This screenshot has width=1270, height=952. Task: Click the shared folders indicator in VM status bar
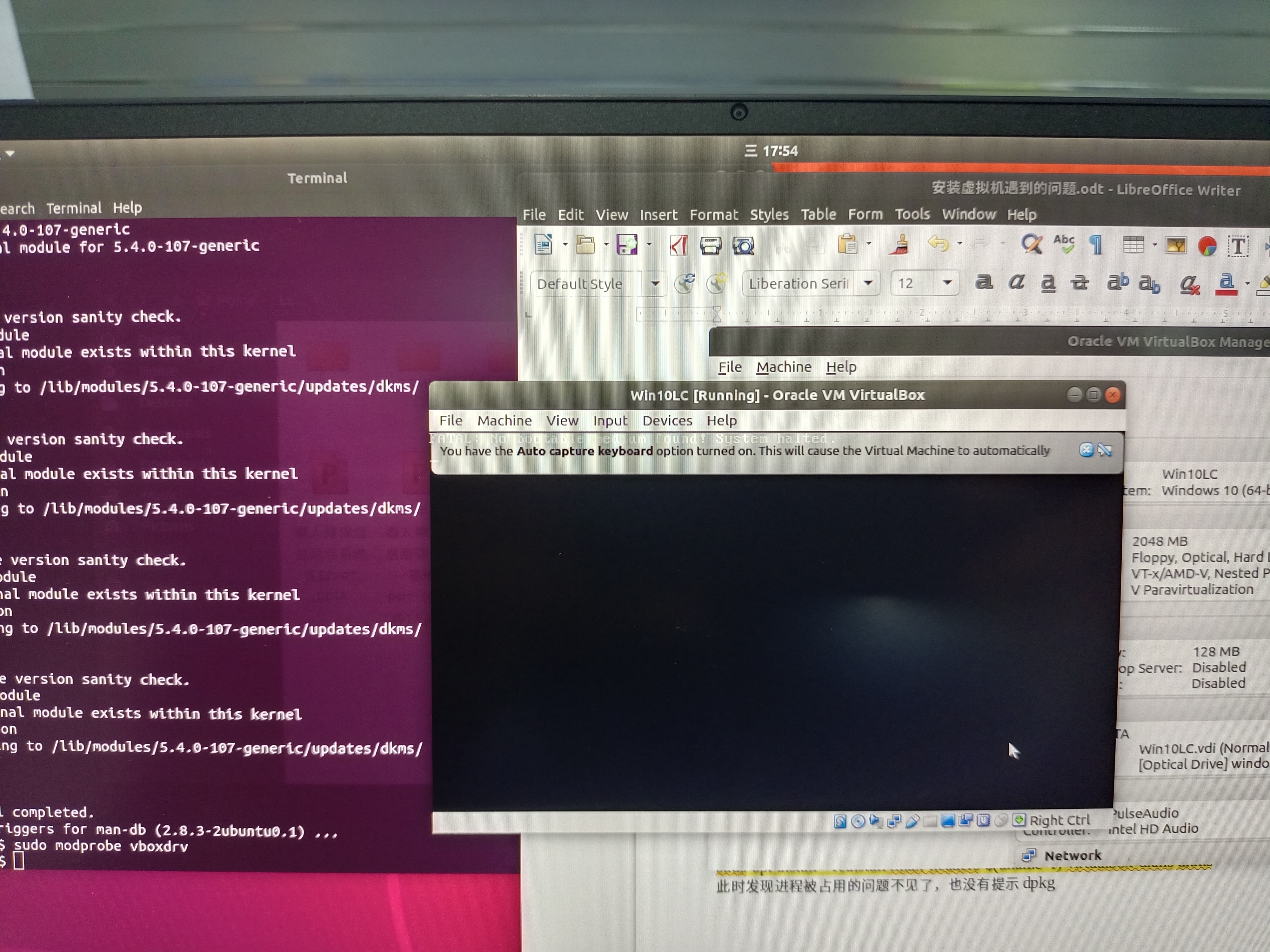click(x=930, y=822)
